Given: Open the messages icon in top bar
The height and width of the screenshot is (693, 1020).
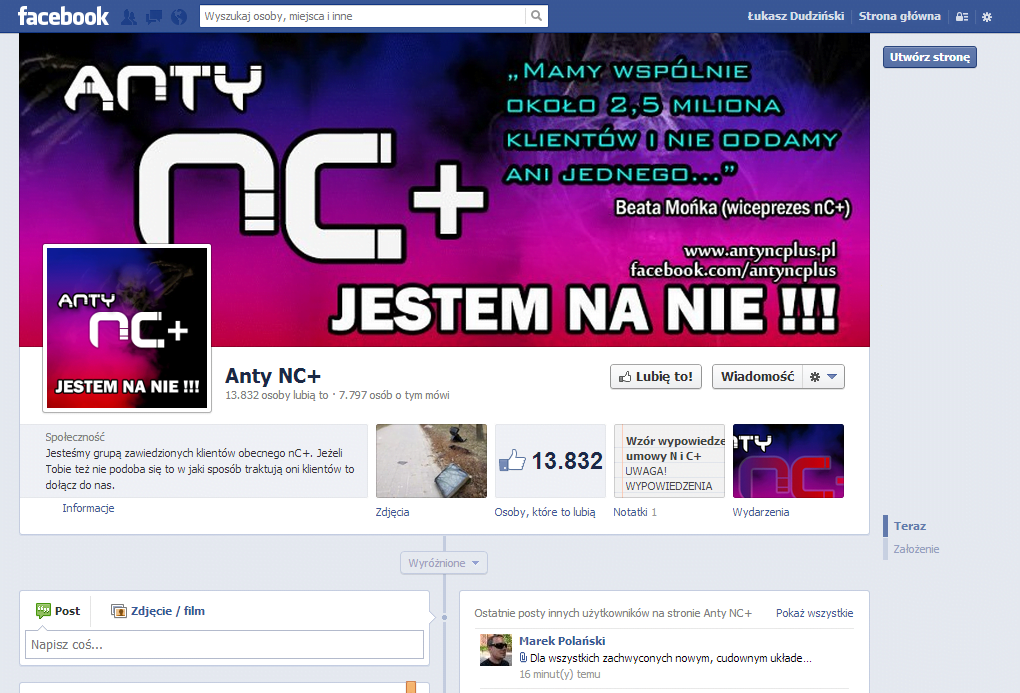Looking at the screenshot, I should pyautogui.click(x=153, y=16).
